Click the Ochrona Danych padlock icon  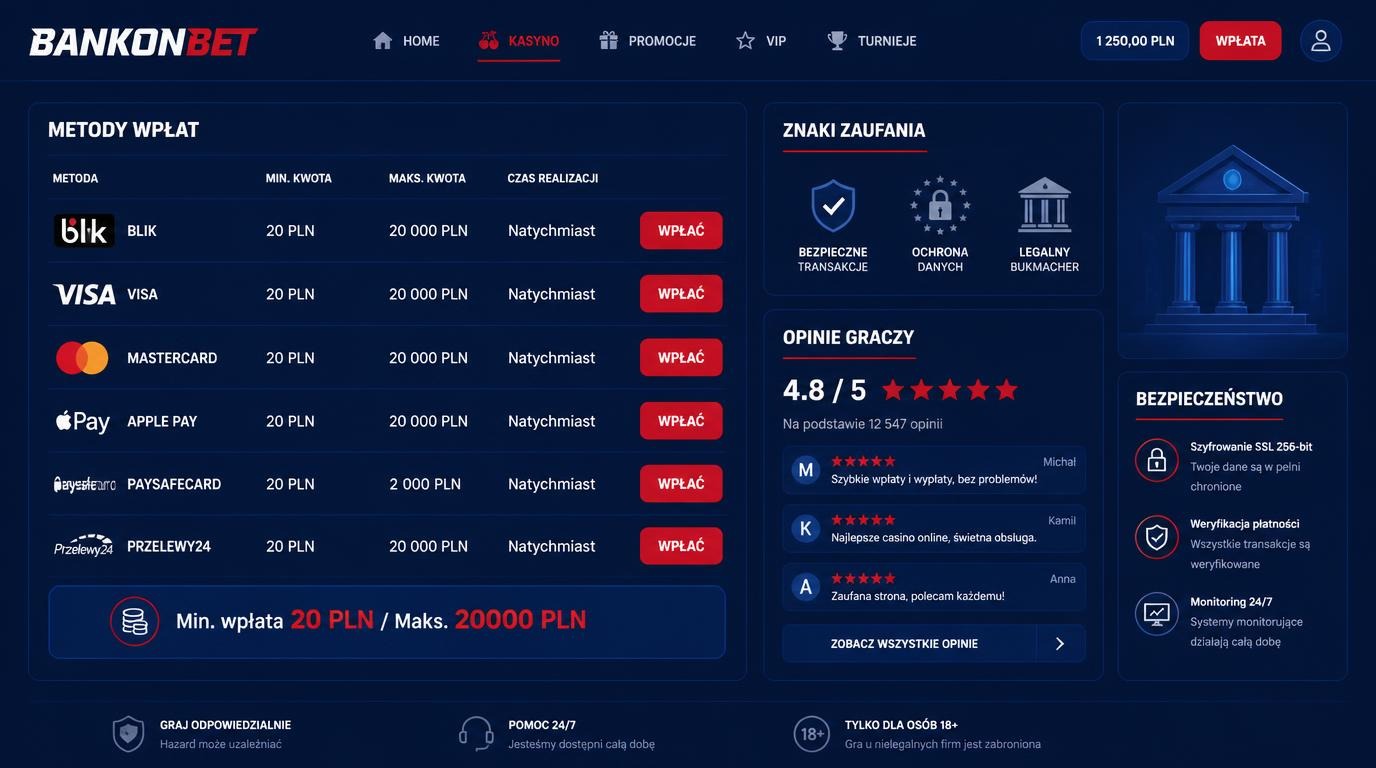tap(940, 205)
